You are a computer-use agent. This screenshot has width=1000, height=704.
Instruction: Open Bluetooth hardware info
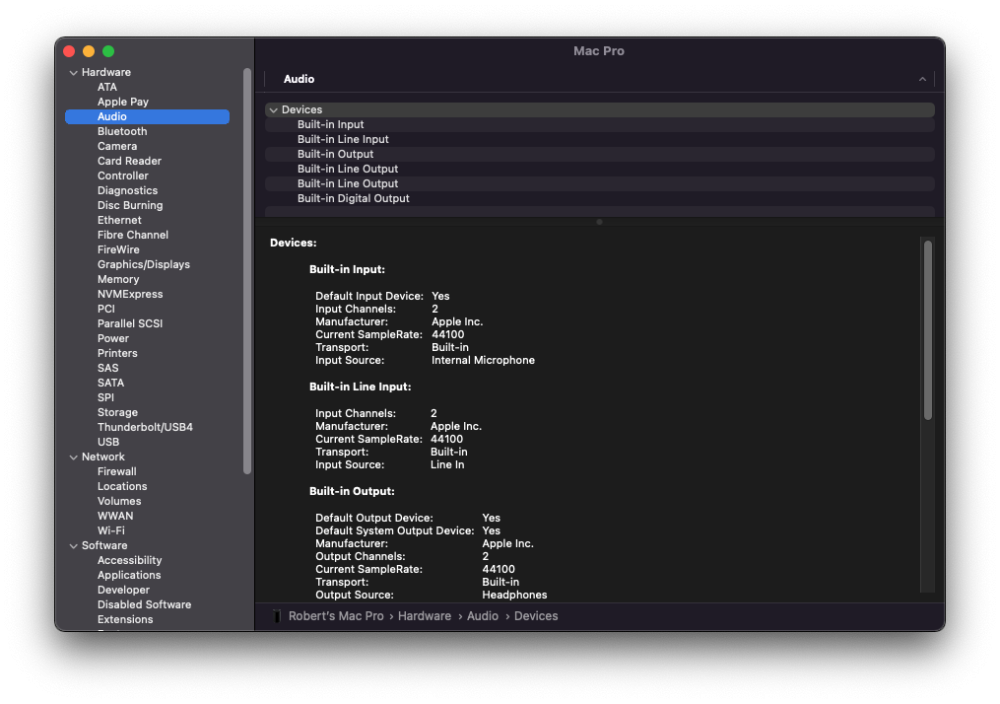tap(122, 131)
